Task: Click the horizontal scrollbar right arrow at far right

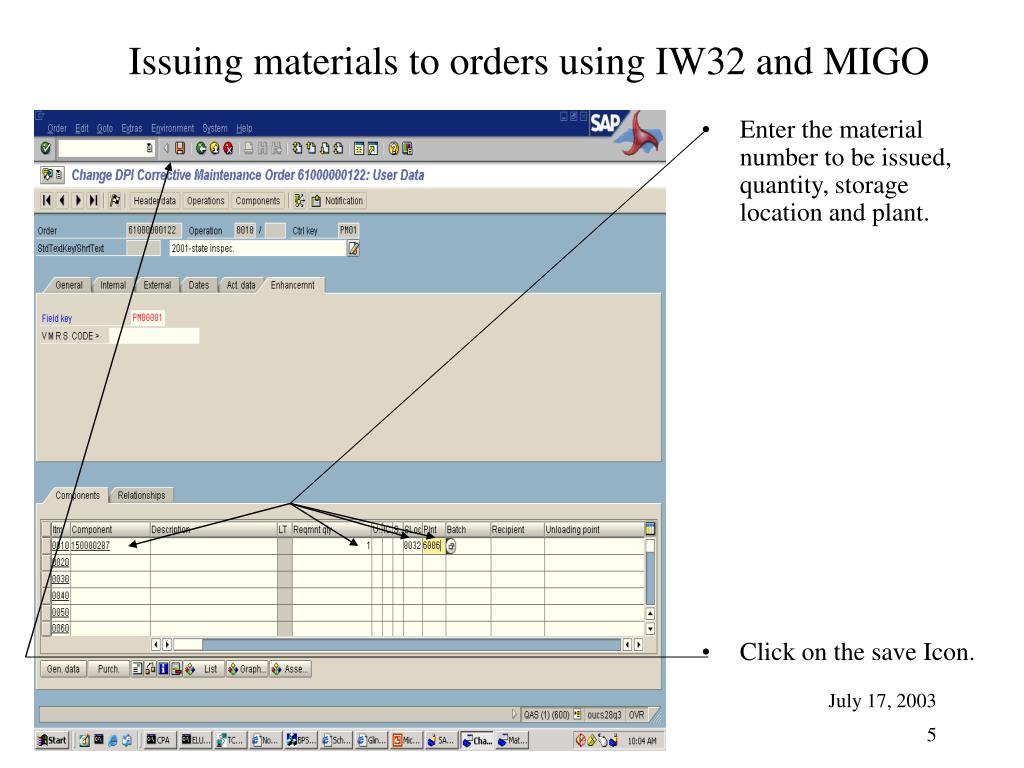Action: pyautogui.click(x=638, y=645)
